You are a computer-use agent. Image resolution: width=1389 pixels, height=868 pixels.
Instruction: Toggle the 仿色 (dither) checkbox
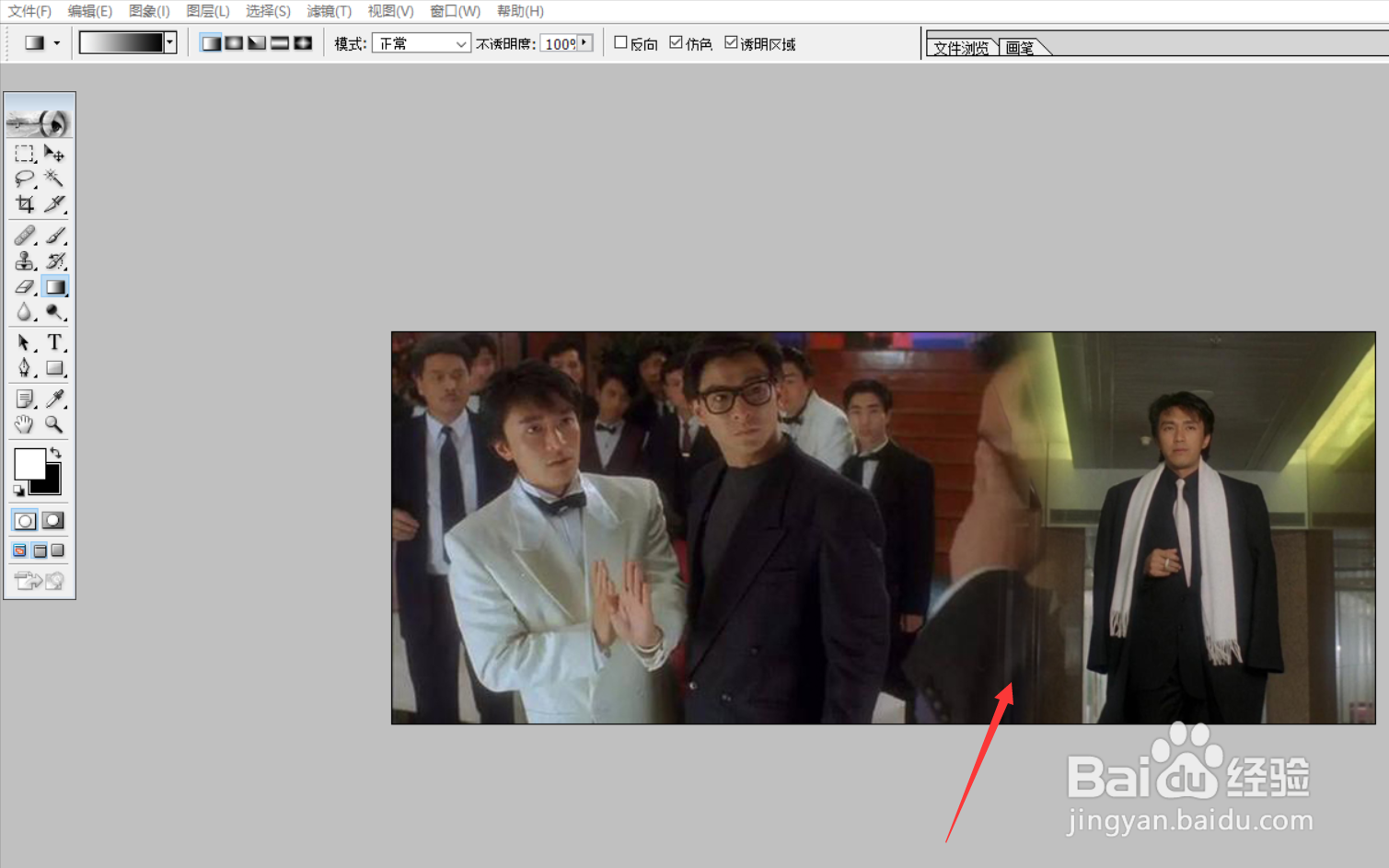click(676, 42)
